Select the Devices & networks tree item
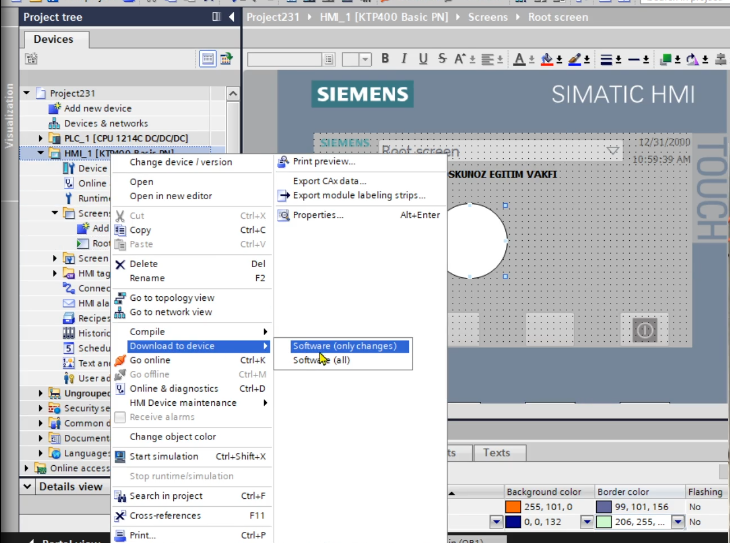This screenshot has height=543, width=730. [x=106, y=123]
